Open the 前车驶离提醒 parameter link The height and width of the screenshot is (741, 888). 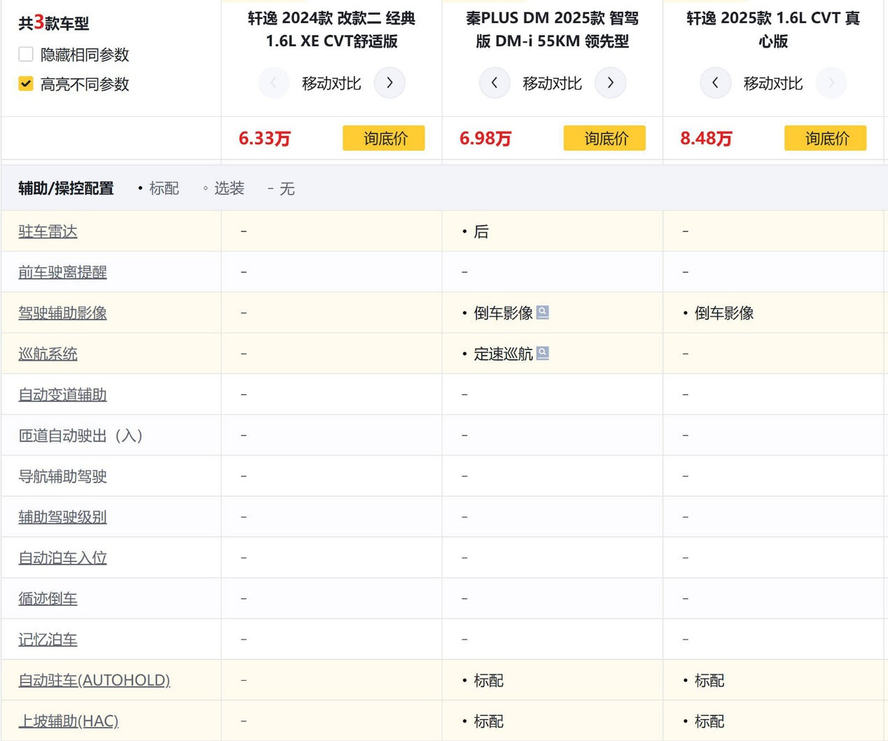coord(62,272)
